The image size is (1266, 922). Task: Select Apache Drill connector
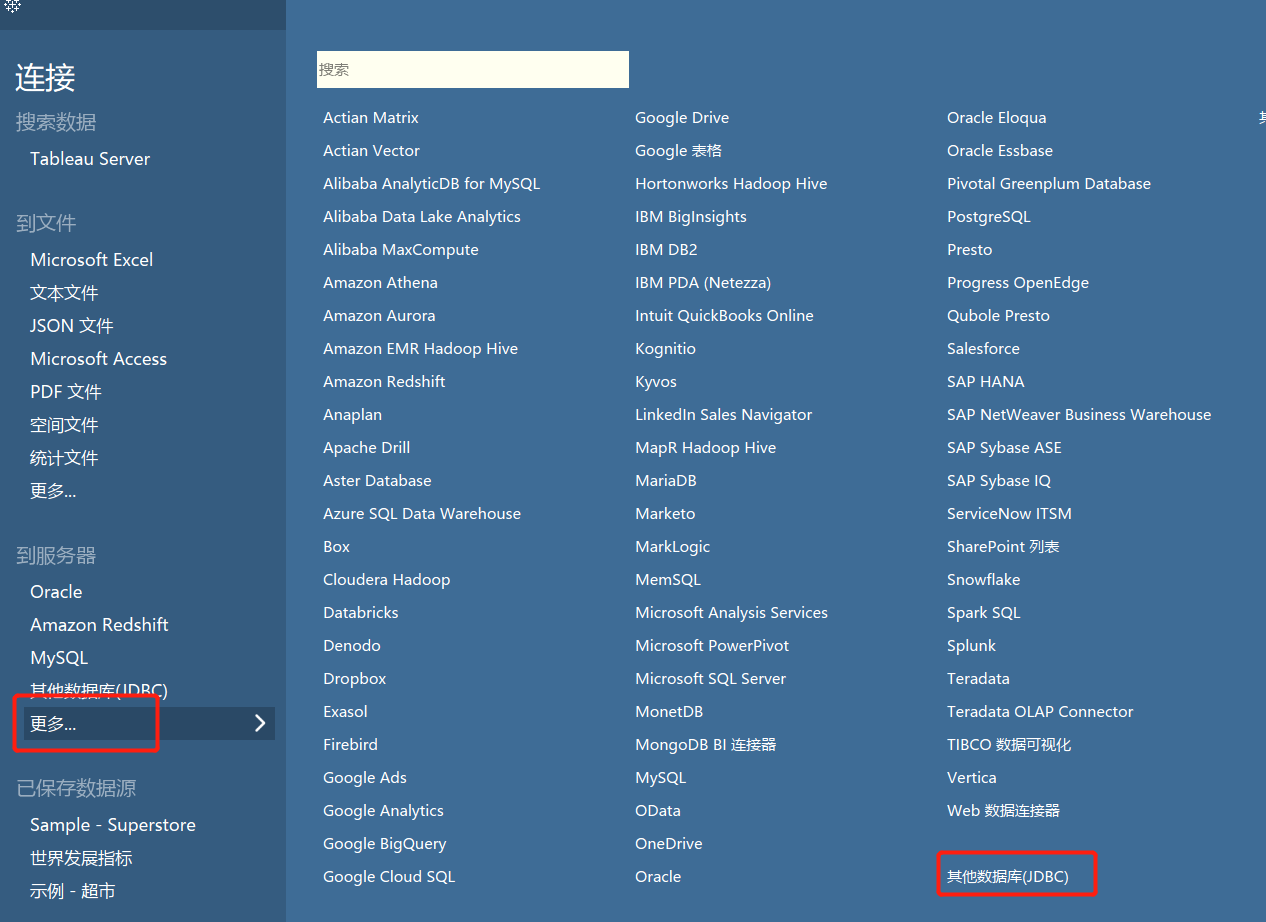pos(366,448)
